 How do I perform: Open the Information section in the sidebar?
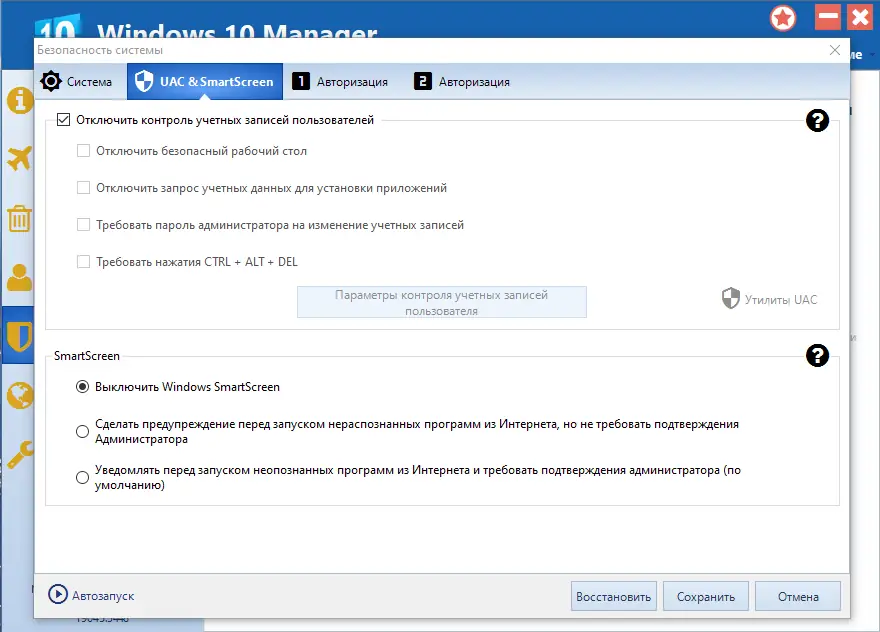(18, 100)
